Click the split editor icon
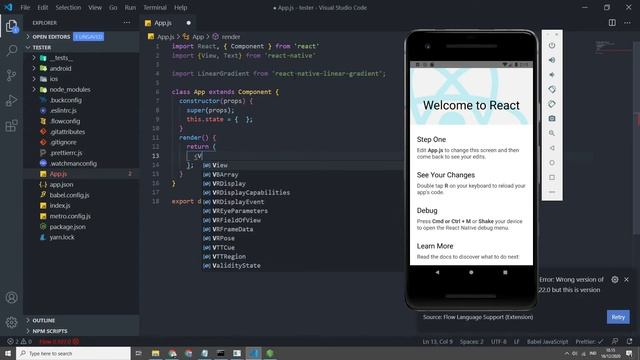 [612, 23]
